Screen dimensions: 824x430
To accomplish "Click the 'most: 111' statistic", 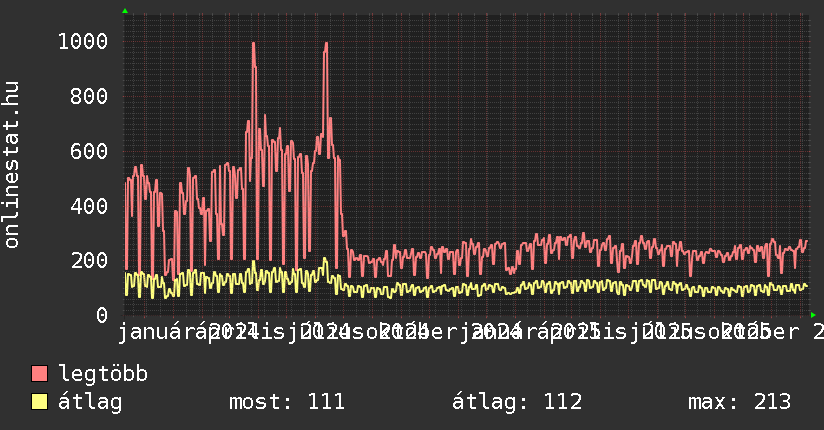I will coord(286,403).
